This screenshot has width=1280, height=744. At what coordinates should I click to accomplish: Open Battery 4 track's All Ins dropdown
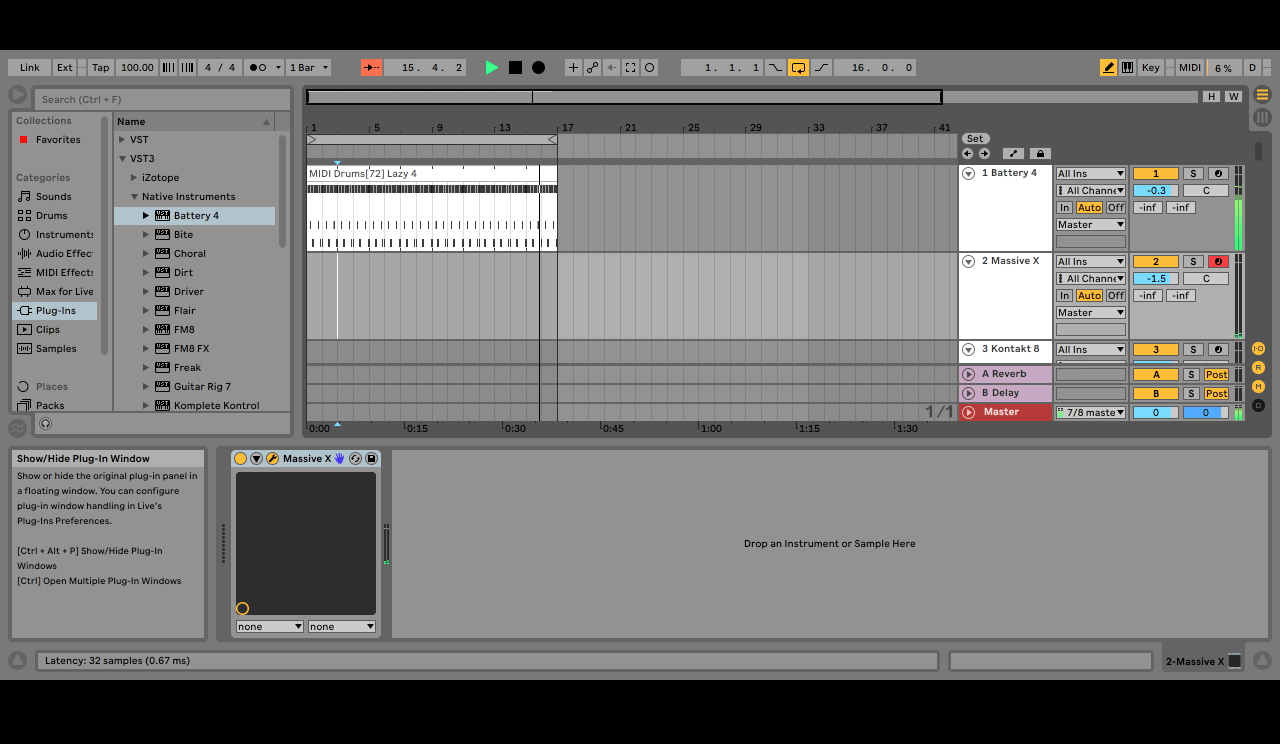pyautogui.click(x=1090, y=174)
